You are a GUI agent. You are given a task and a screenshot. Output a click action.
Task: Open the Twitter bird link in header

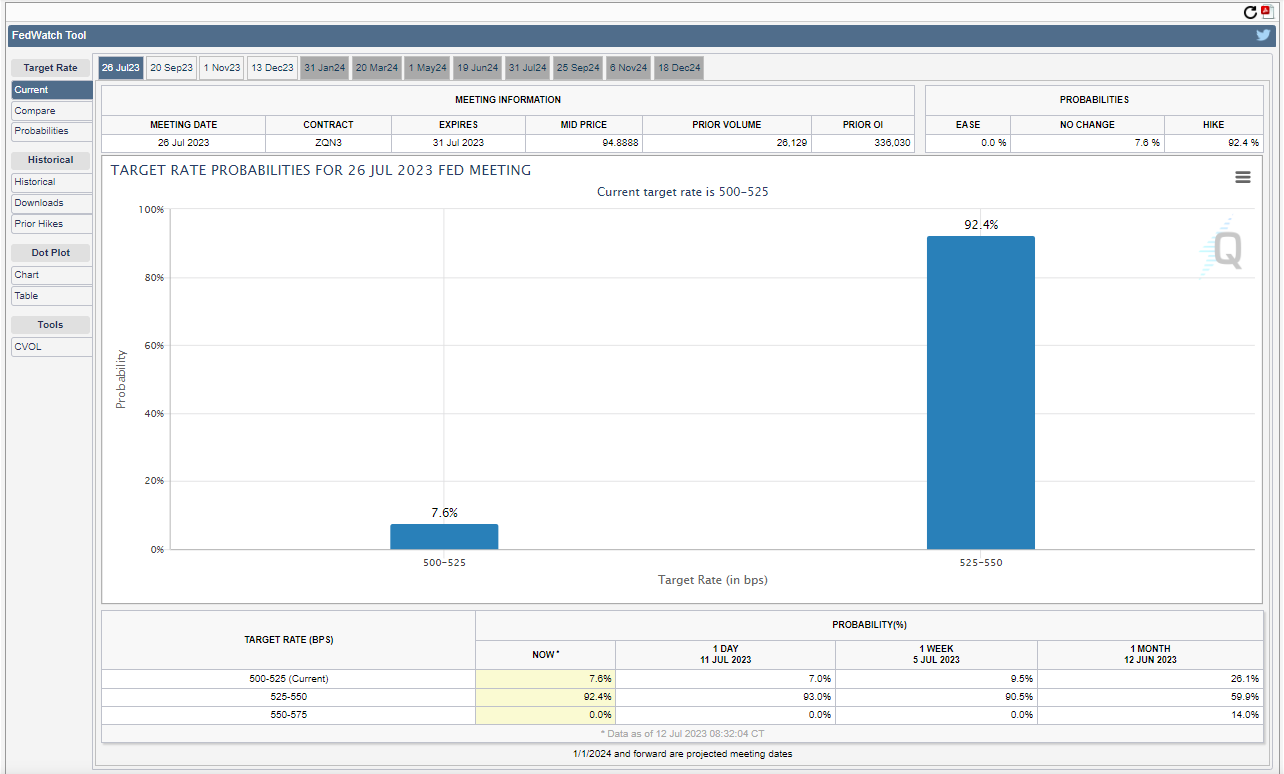click(1263, 35)
